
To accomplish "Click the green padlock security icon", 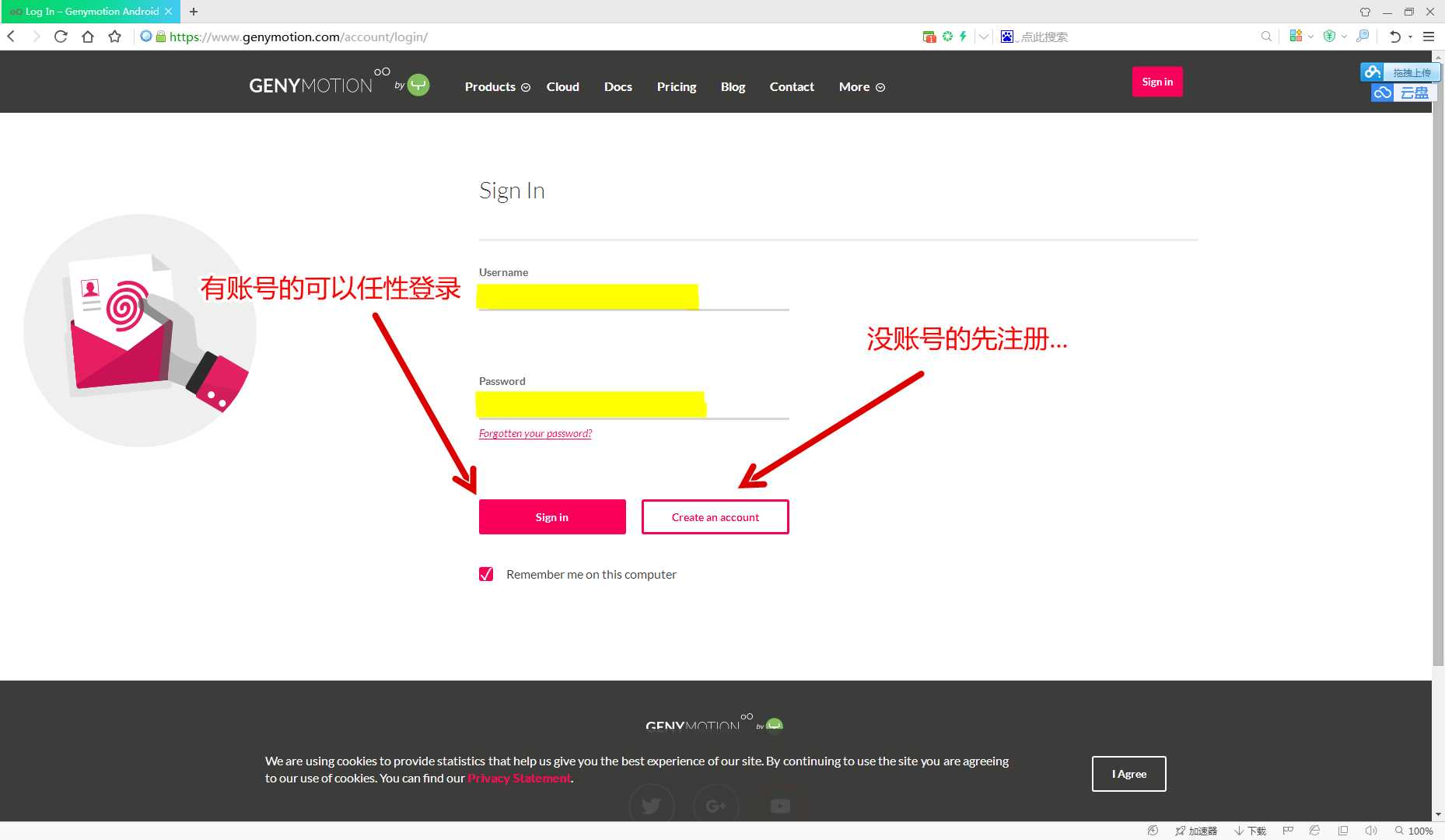I will pyautogui.click(x=161, y=37).
